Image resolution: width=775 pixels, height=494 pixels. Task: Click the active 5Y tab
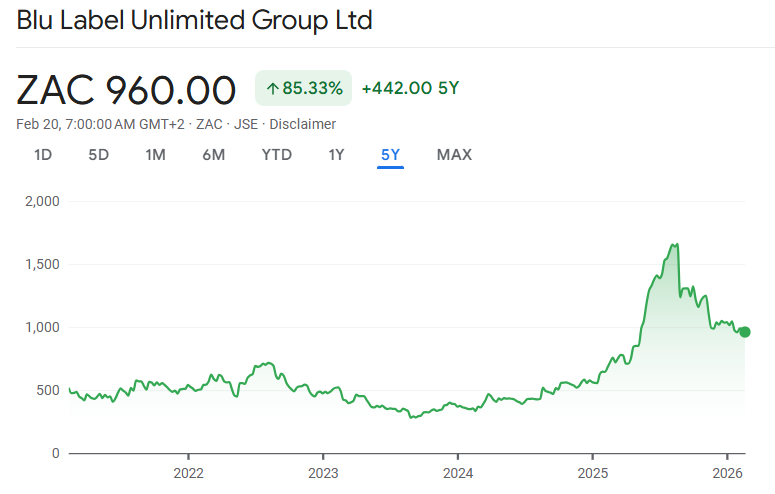[x=390, y=155]
